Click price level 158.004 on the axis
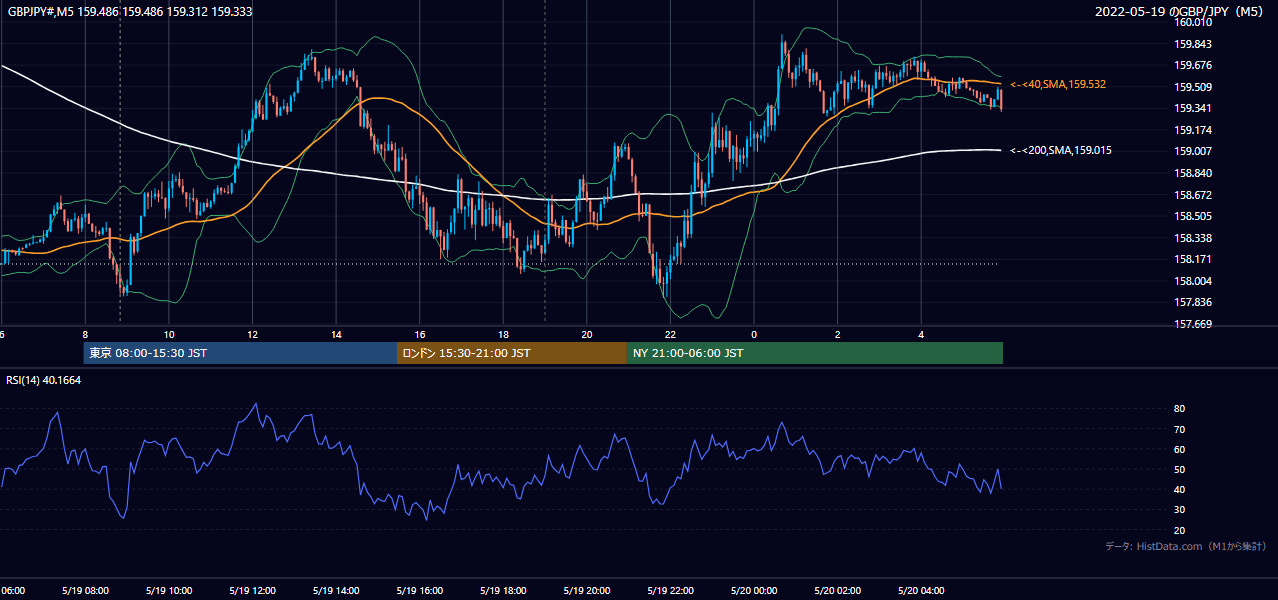Viewport: 1278px width, 600px height. (1194, 282)
